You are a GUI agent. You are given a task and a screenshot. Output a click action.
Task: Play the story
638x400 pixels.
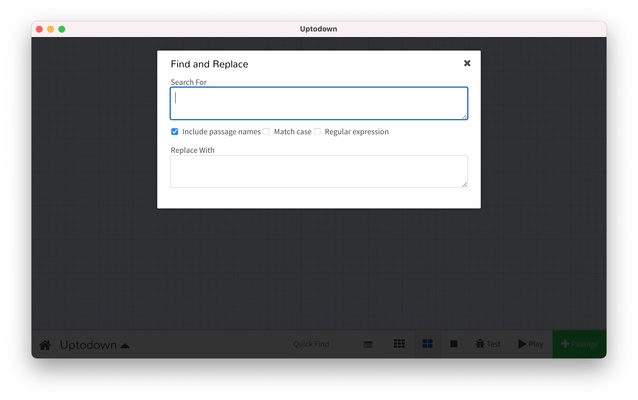coord(530,344)
